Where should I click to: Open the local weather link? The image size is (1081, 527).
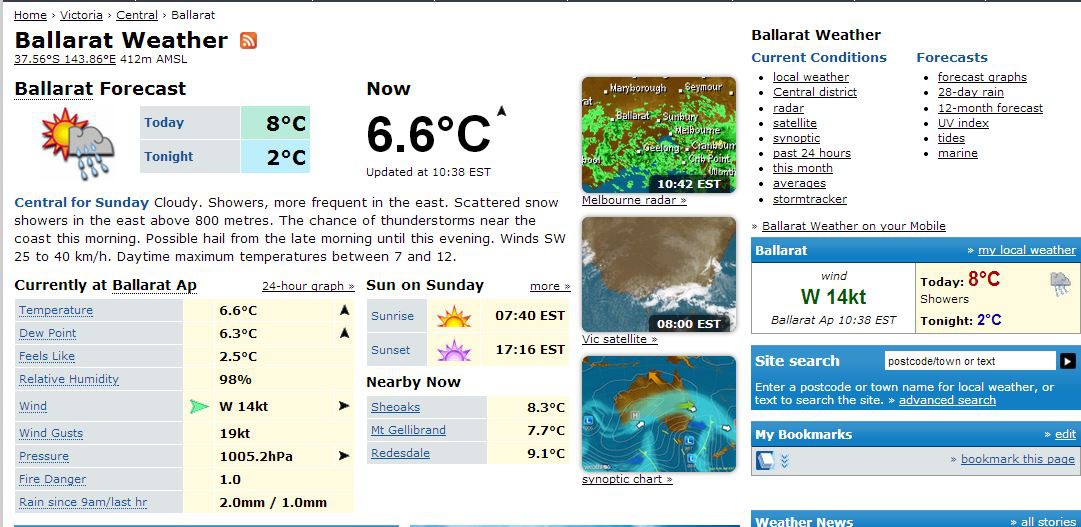pyautogui.click(x=811, y=77)
